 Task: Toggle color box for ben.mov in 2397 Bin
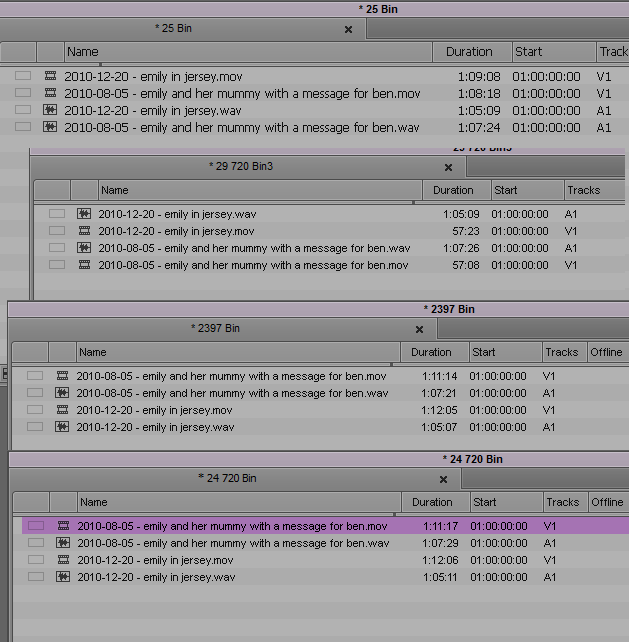point(35,375)
